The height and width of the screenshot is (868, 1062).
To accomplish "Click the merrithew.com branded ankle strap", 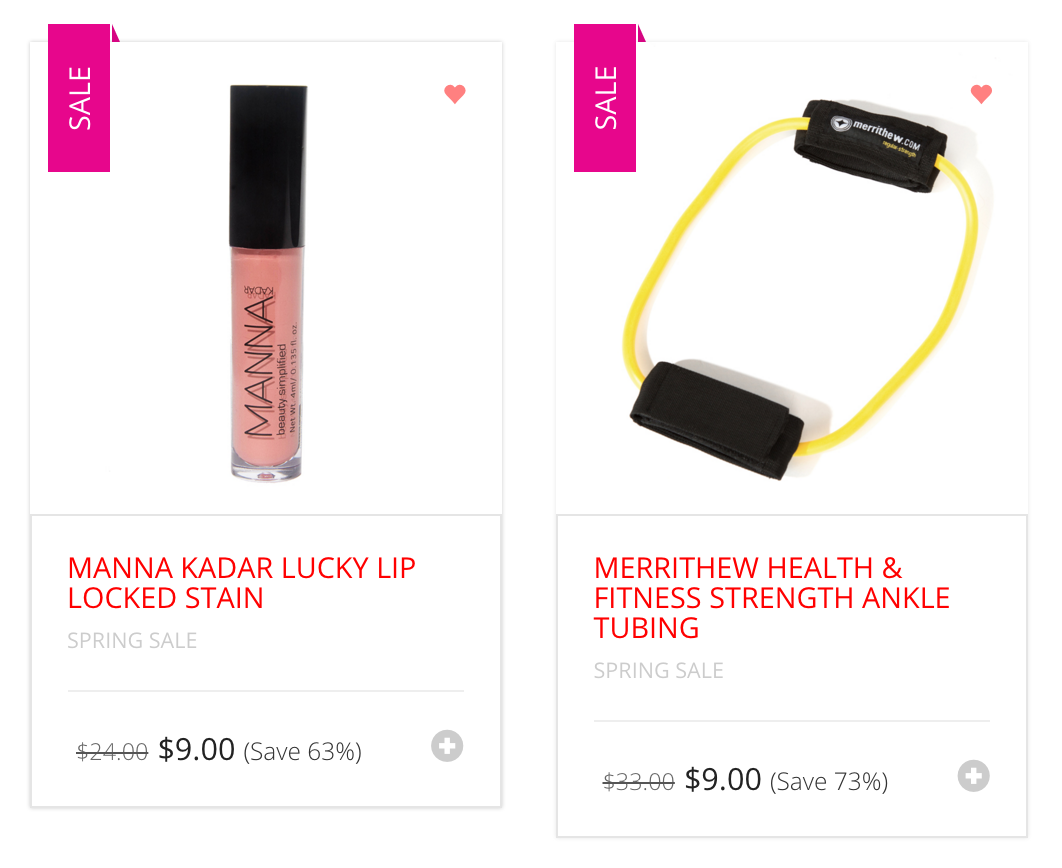I will coord(870,146).
